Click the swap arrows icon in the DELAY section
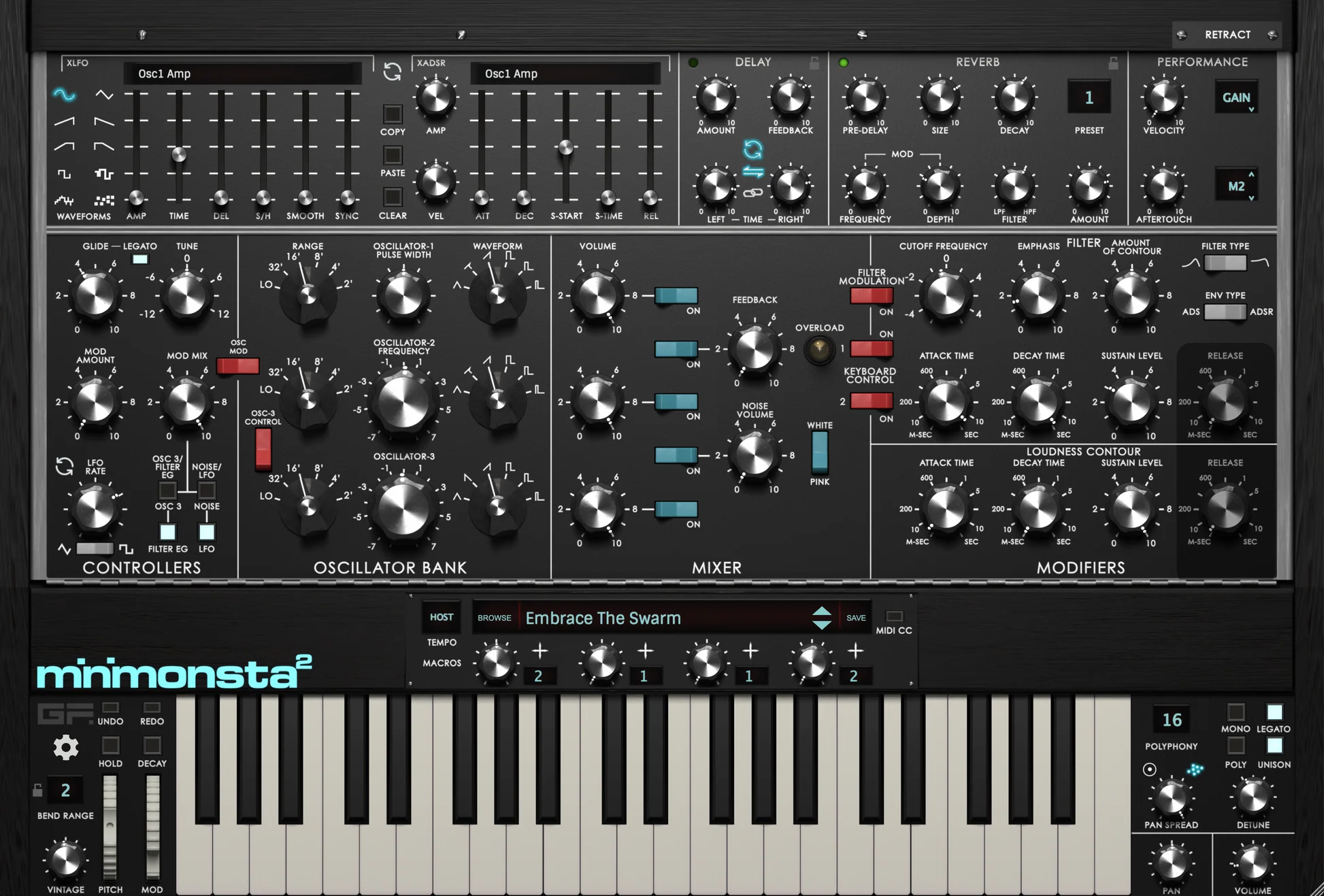1324x896 pixels. (752, 171)
